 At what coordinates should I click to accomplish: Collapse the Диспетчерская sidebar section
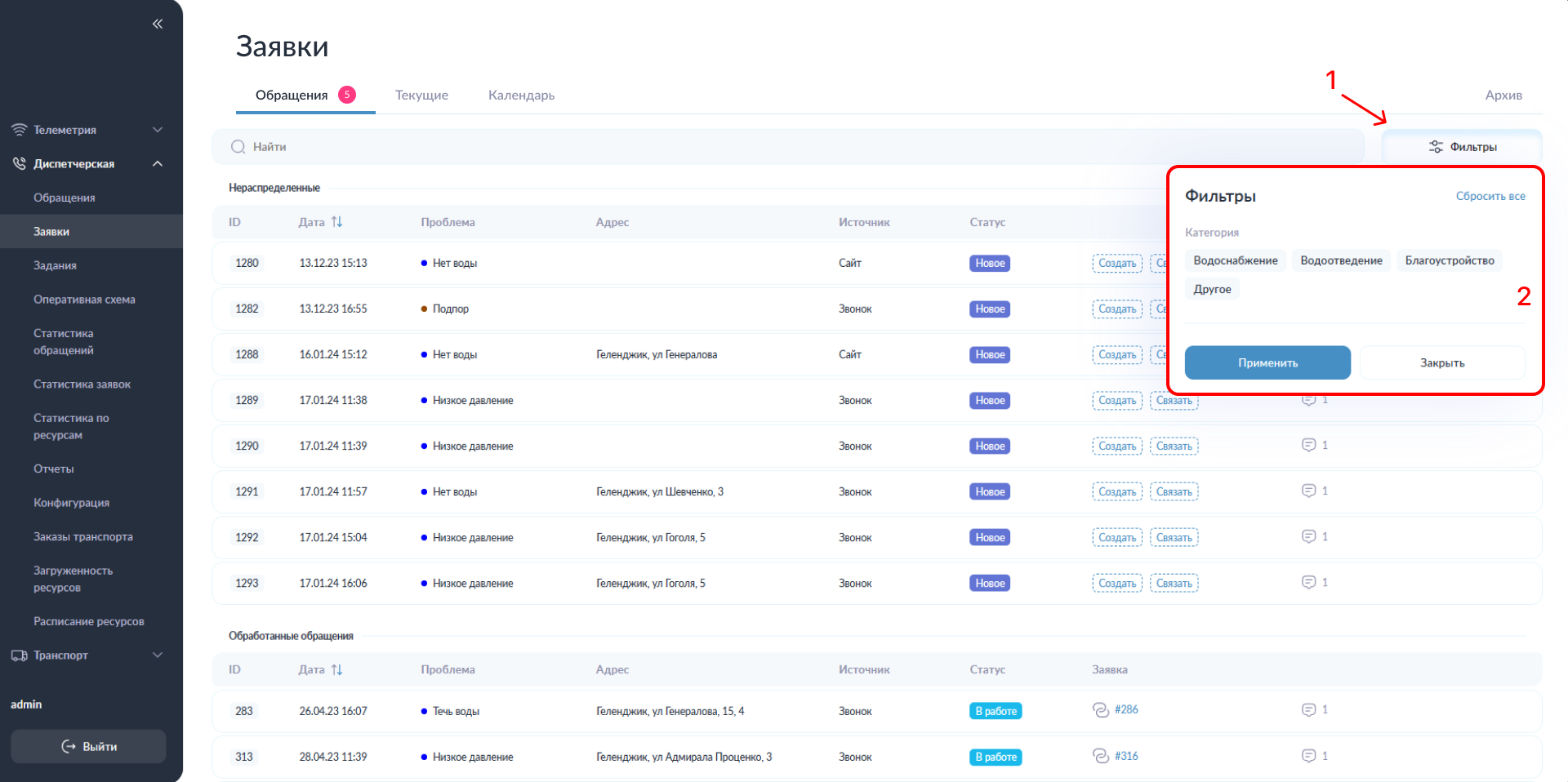pos(158,164)
